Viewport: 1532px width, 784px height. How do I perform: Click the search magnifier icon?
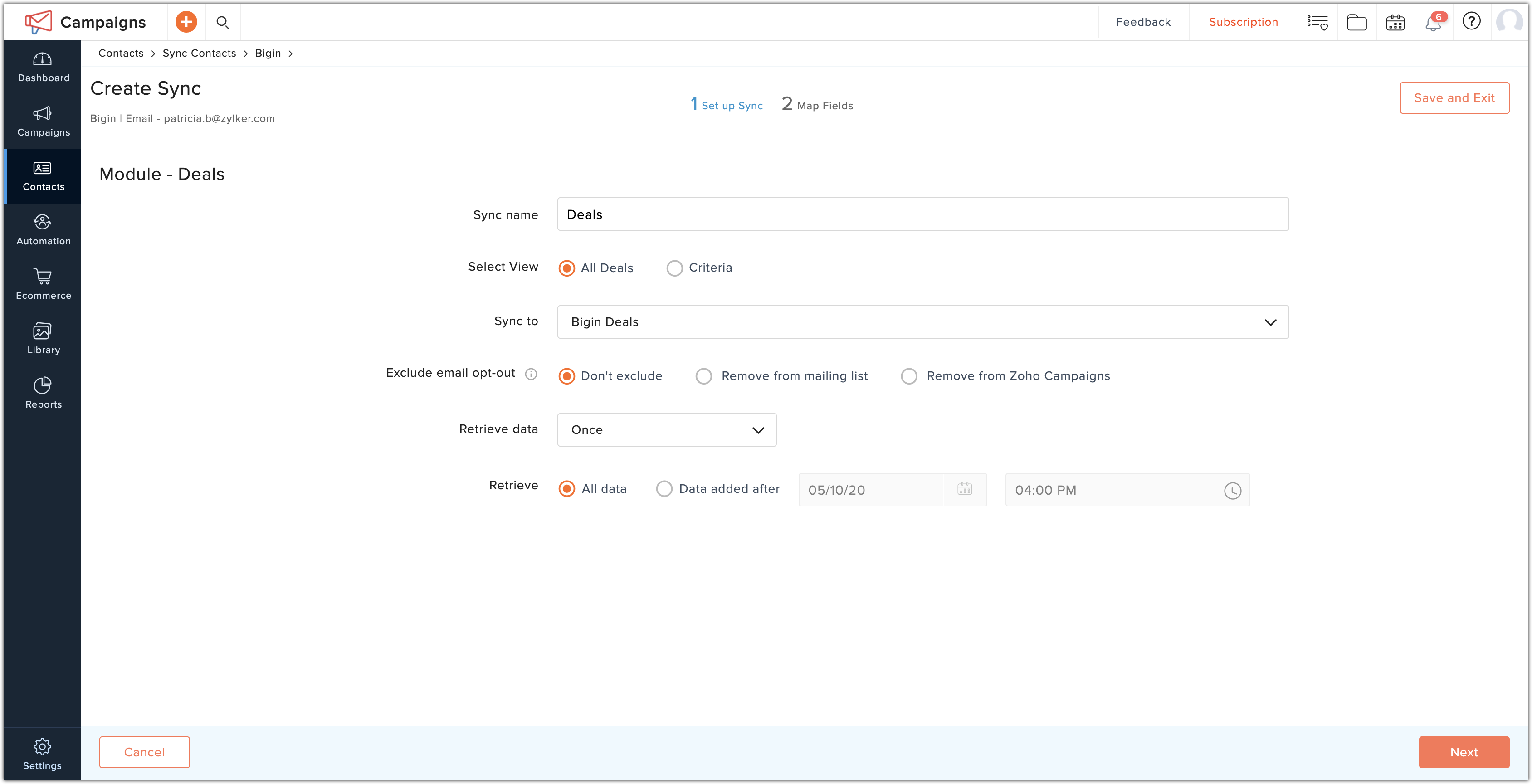tap(222, 23)
